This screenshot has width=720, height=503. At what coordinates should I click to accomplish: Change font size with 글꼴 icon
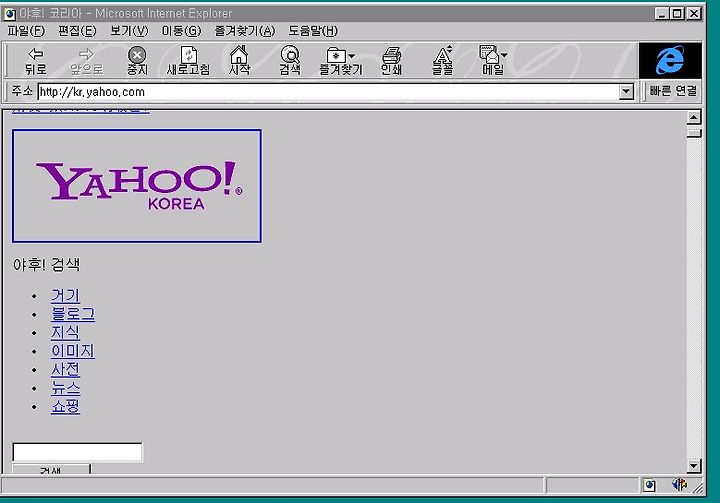[442, 61]
